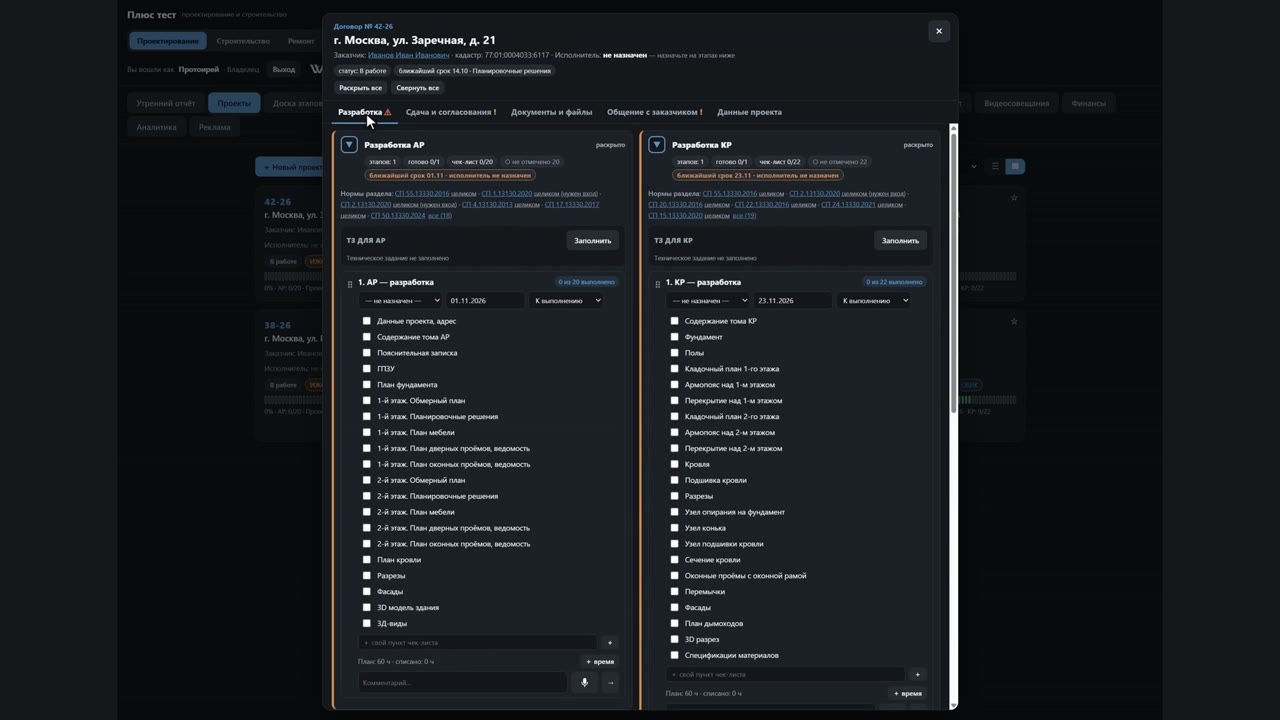
Task: Check the Спецификации материалов item
Action: coord(674,655)
